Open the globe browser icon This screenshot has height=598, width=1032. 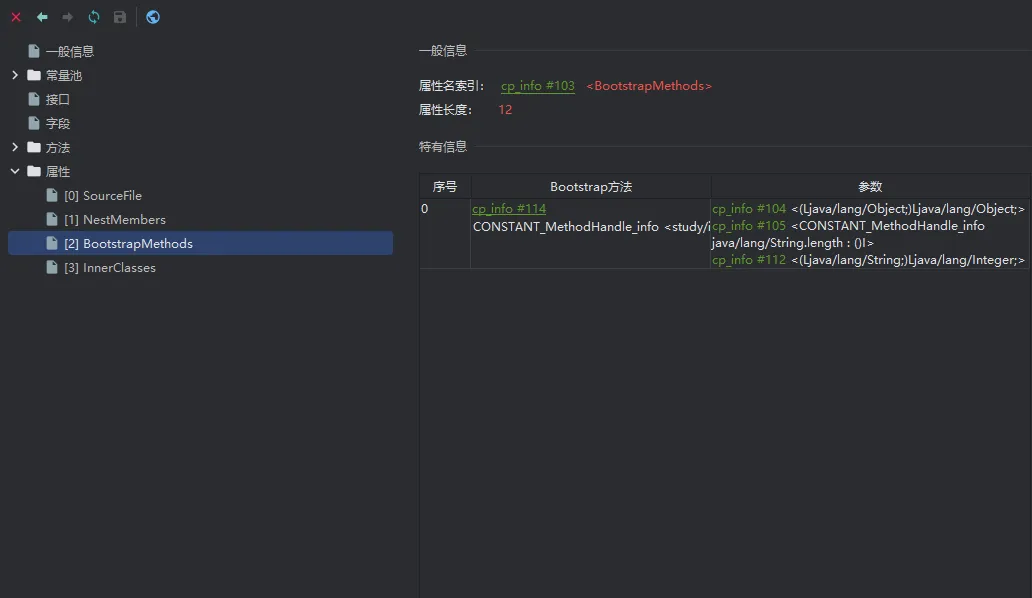pyautogui.click(x=153, y=17)
